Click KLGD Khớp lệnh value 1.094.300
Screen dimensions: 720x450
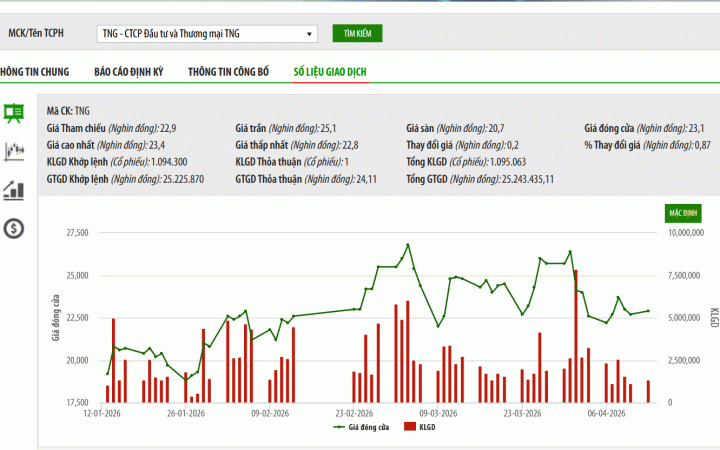pyautogui.click(x=169, y=162)
